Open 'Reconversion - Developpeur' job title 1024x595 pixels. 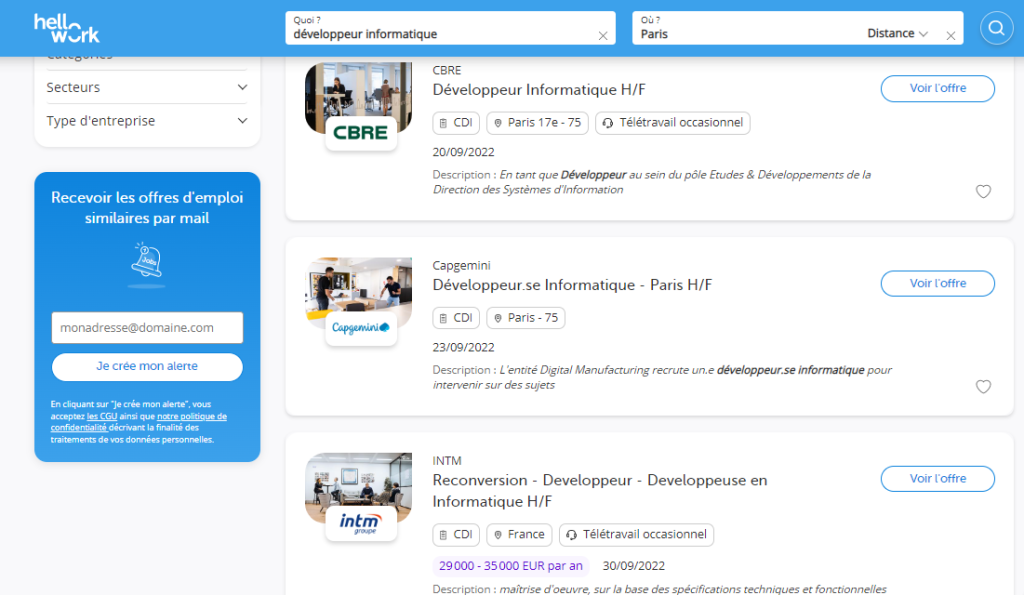click(x=600, y=490)
